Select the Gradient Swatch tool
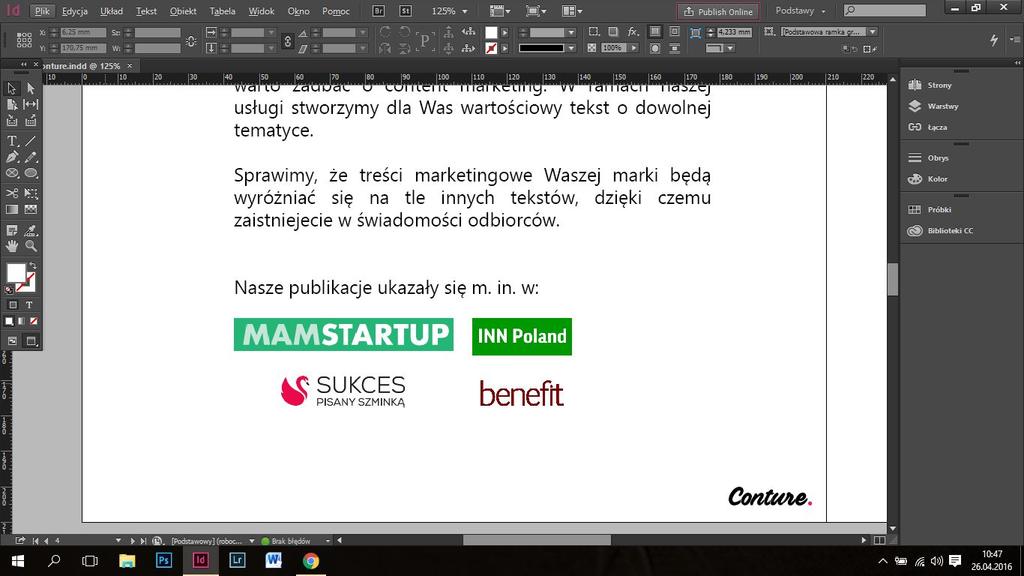The height and width of the screenshot is (576, 1024). (12, 210)
